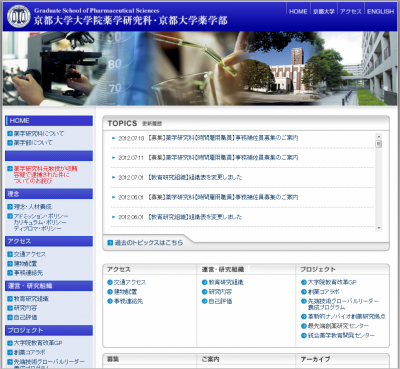Open 京都大学 in the top navigation bar
This screenshot has height=369, width=400.
pyautogui.click(x=324, y=11)
